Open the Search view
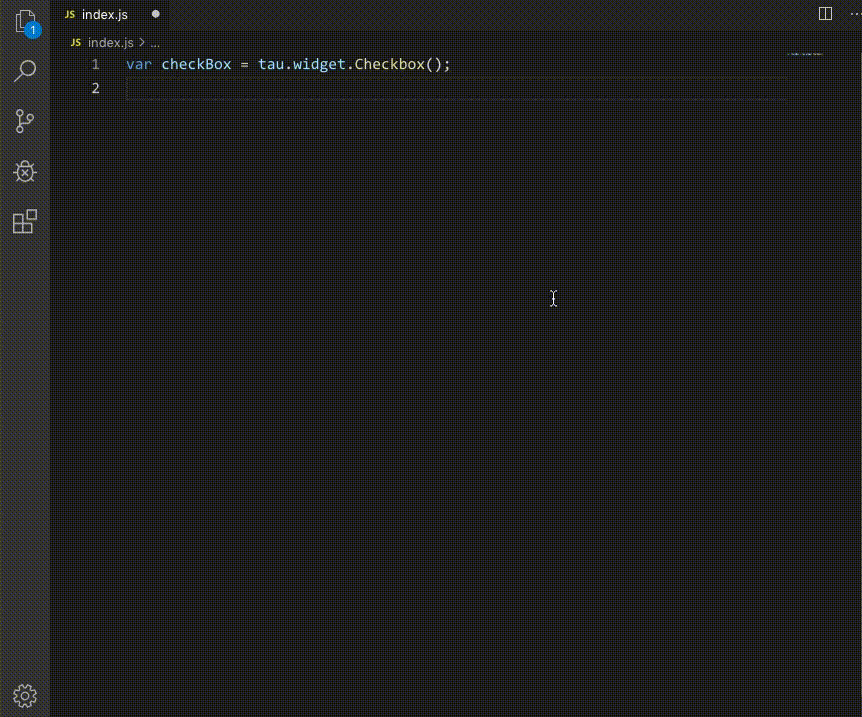The image size is (862, 717). [x=25, y=71]
